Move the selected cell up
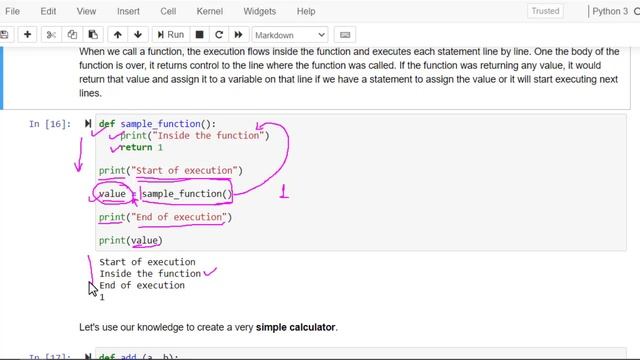The height and width of the screenshot is (360, 640). click(118, 35)
